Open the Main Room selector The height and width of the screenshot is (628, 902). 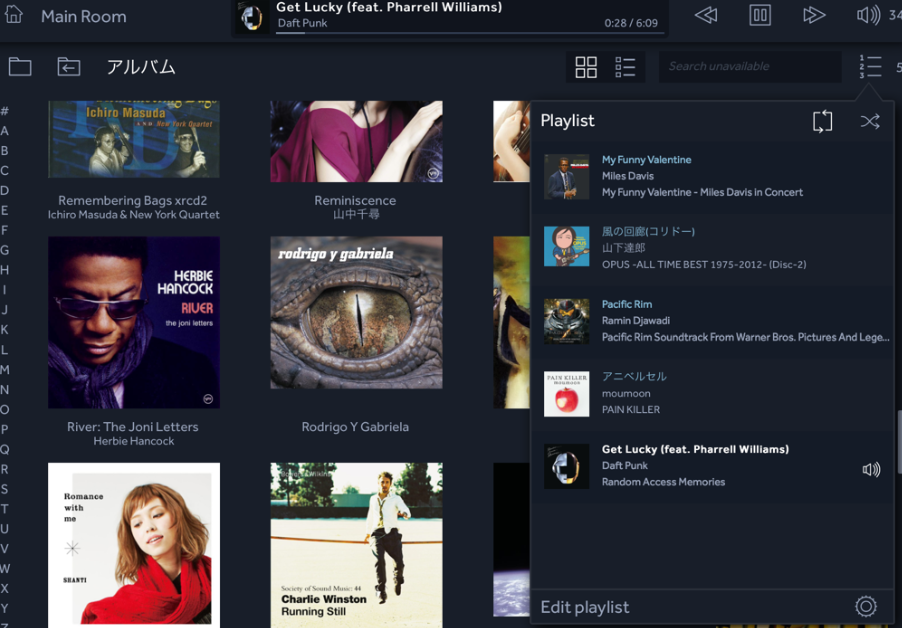click(x=83, y=16)
